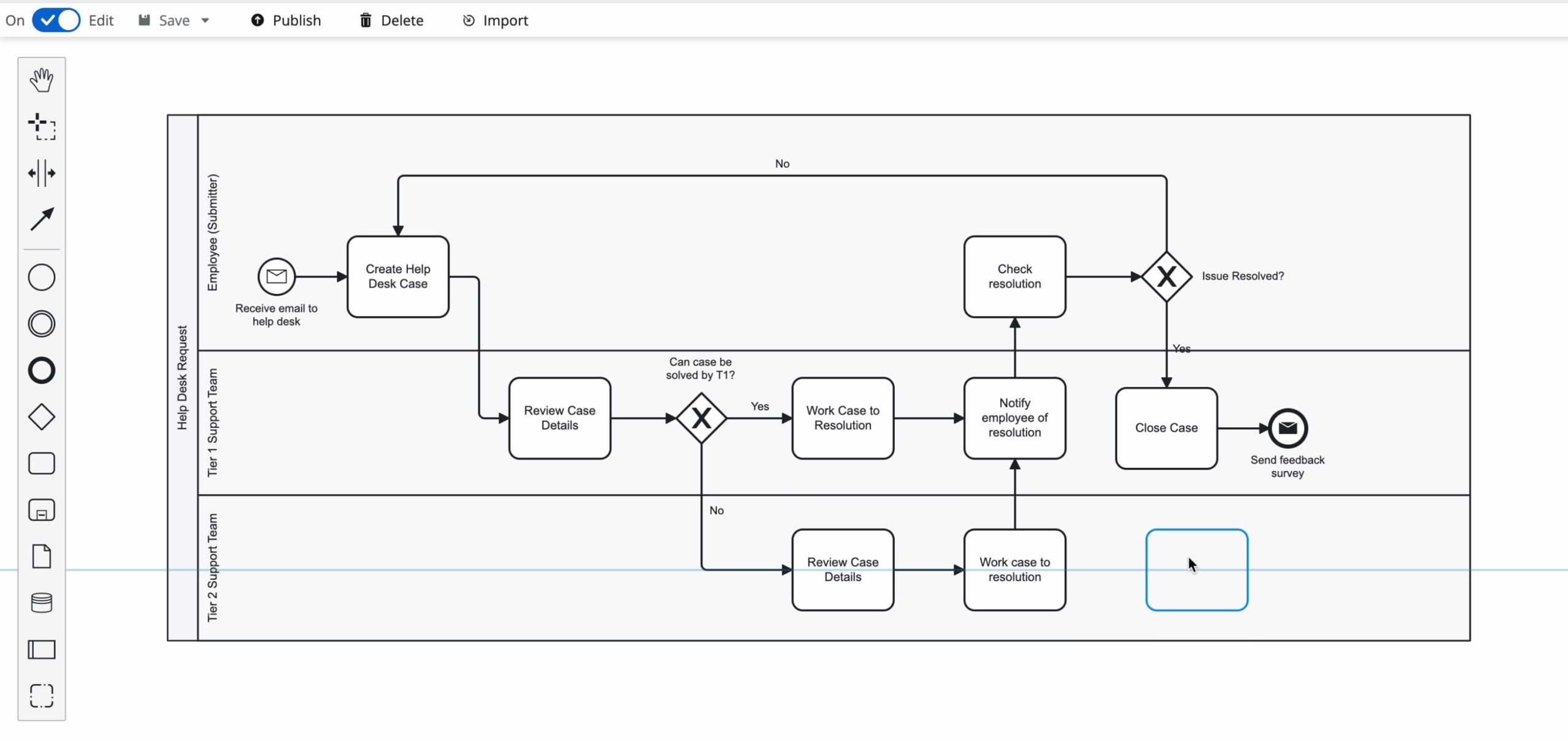The height and width of the screenshot is (741, 1568).
Task: Click the Receive email to help desk label
Action: (x=276, y=315)
